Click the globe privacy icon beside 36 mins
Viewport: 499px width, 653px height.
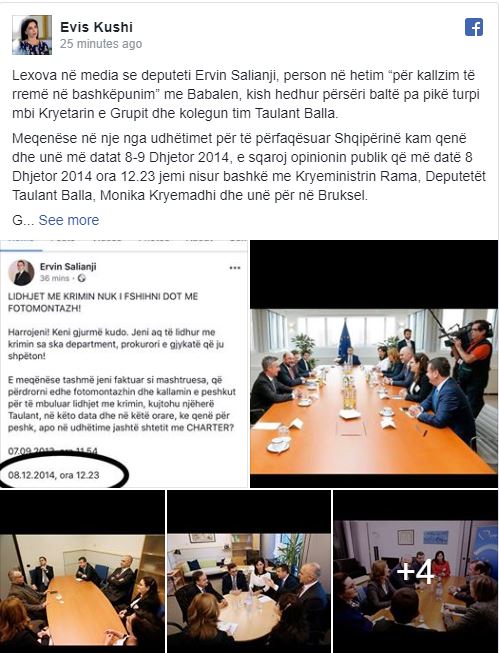pos(82,278)
